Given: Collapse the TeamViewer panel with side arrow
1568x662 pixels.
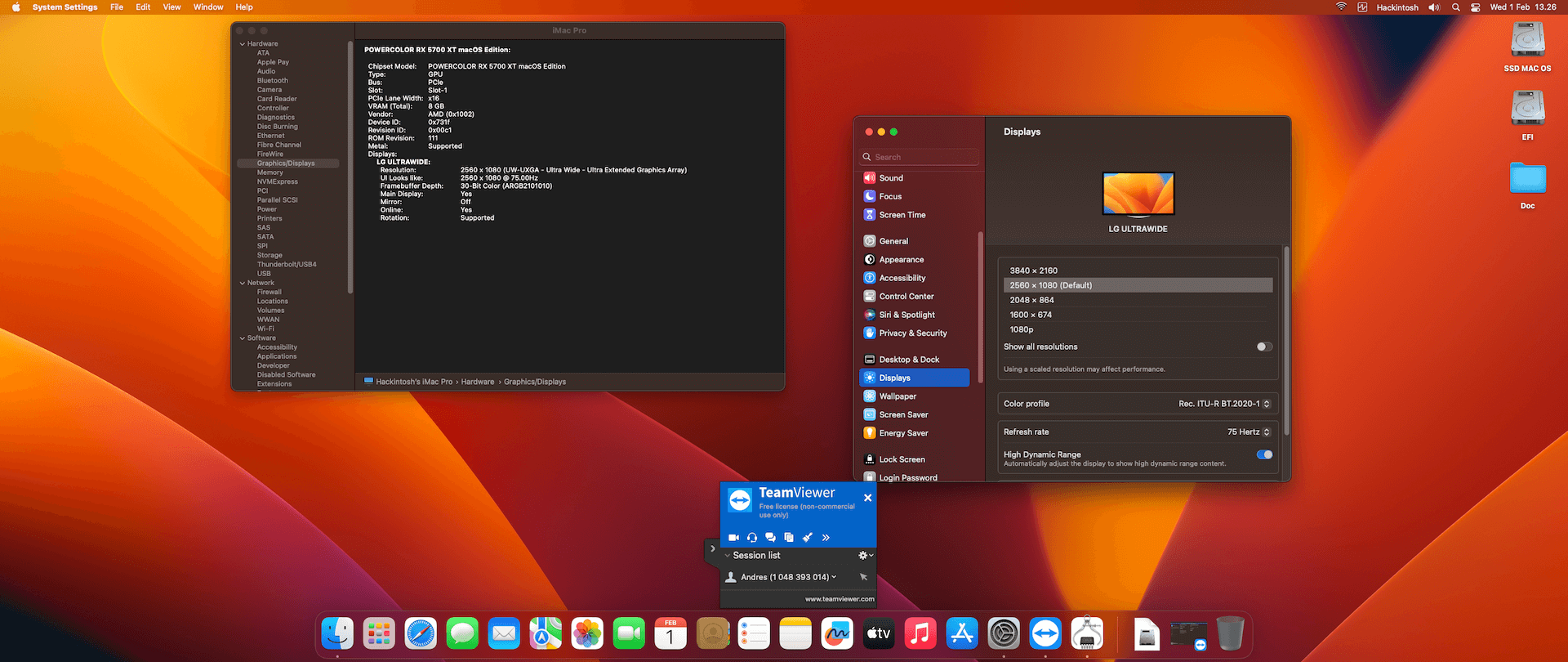Looking at the screenshot, I should tap(712, 549).
